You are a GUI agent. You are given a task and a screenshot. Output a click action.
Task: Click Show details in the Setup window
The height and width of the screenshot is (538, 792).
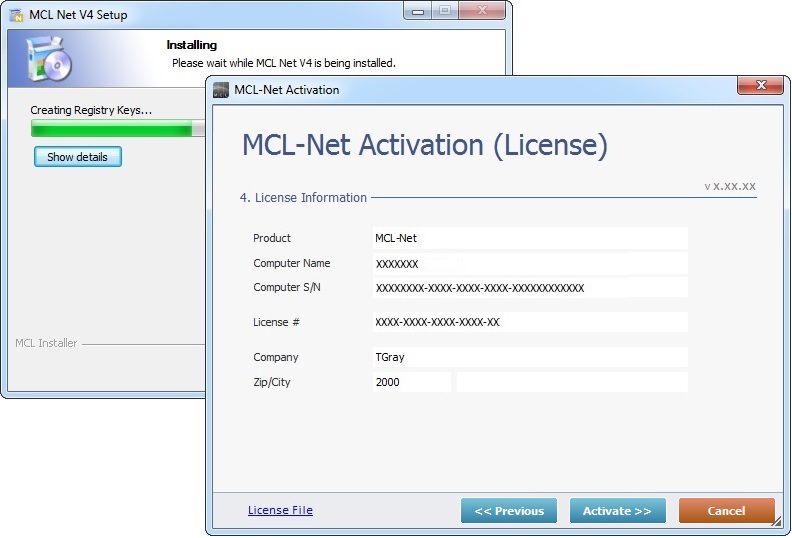pos(78,157)
